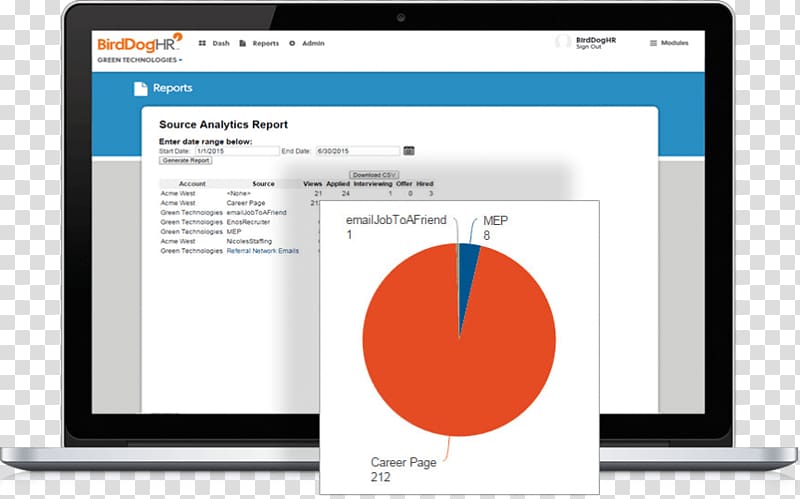
Task: Click the BirdDogHR username text
Action: coord(596,40)
